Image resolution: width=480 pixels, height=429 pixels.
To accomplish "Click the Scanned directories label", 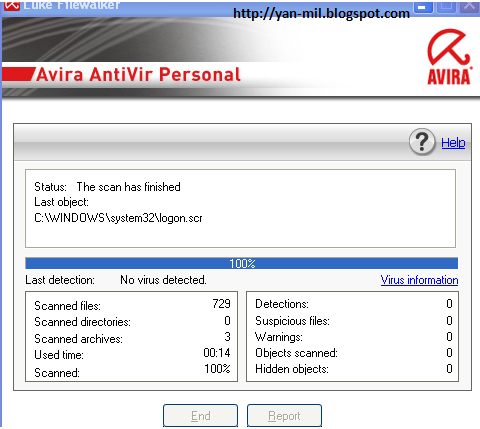I will click(82, 322).
